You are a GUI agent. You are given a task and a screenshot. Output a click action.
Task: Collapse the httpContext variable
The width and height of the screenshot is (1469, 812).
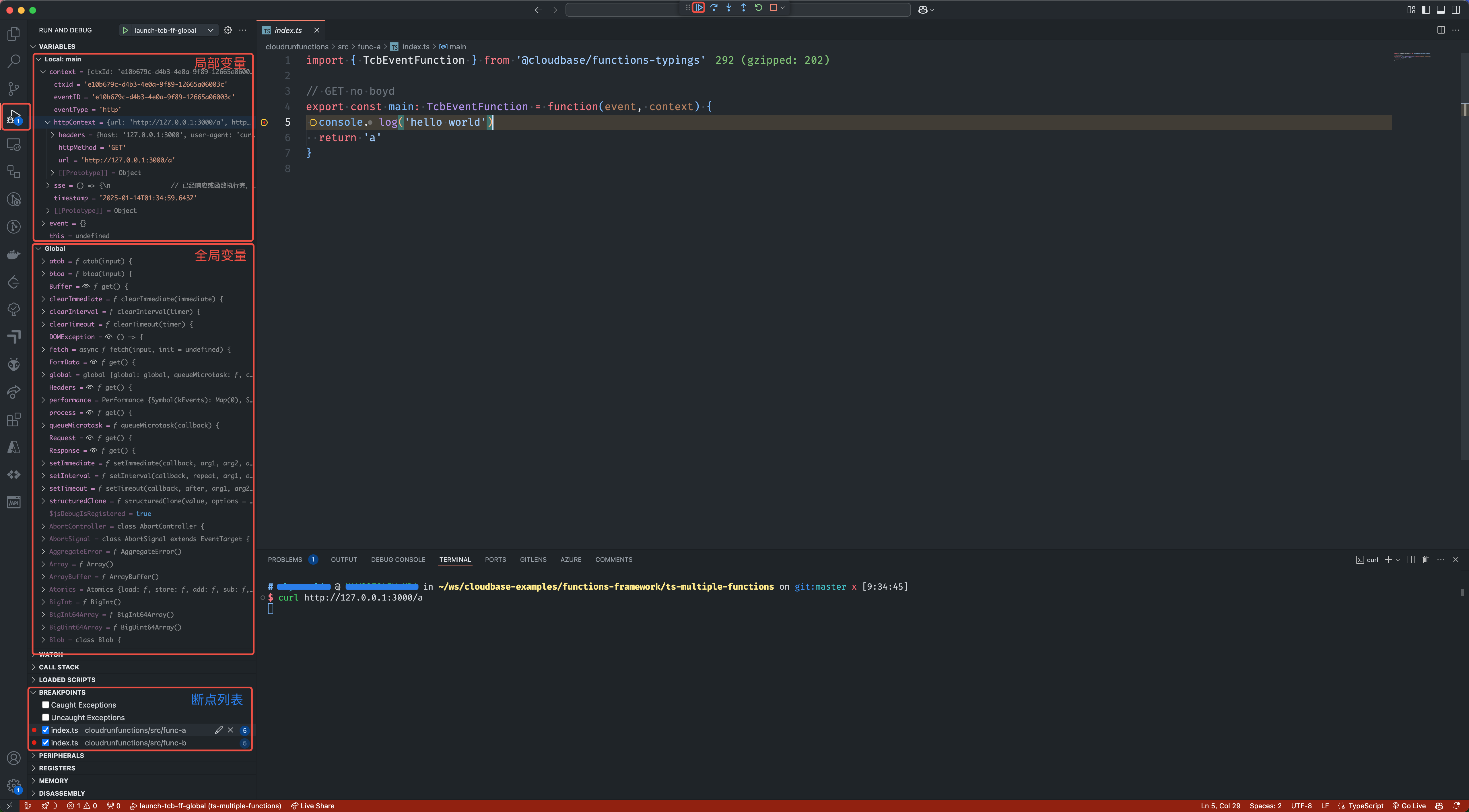47,122
